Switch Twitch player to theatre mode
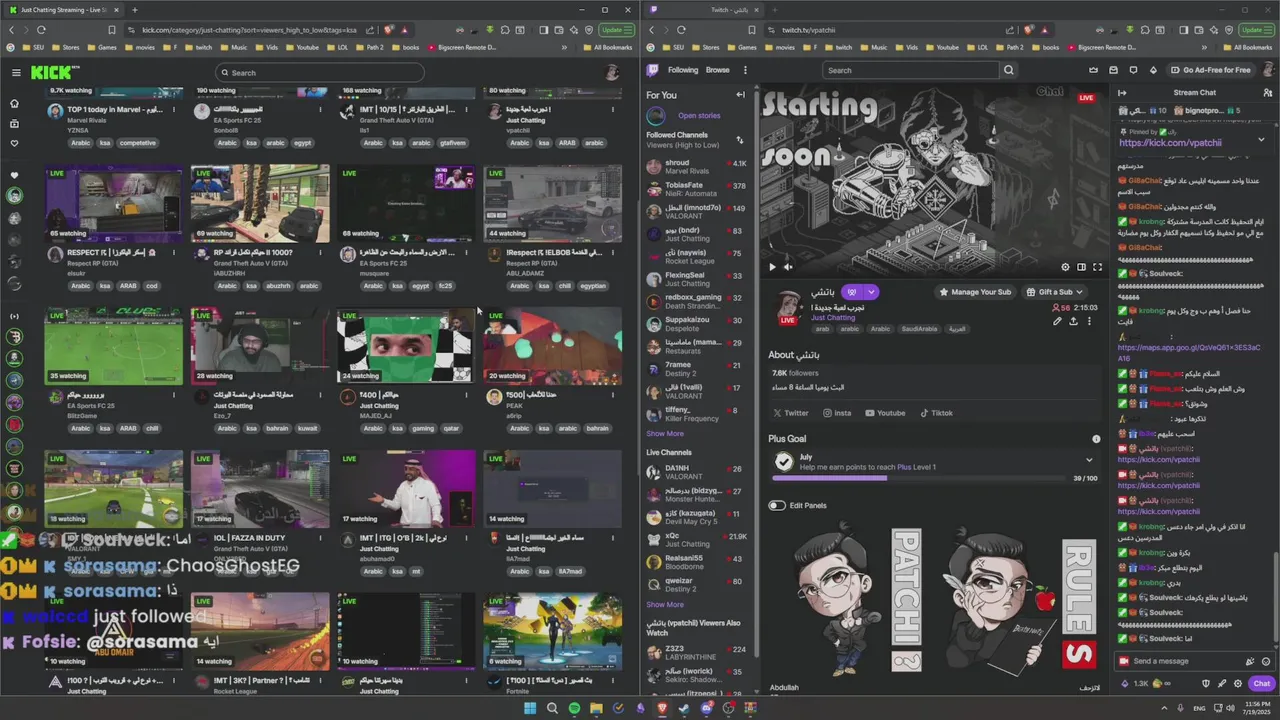Screen dimensions: 1280x720 [1081, 267]
